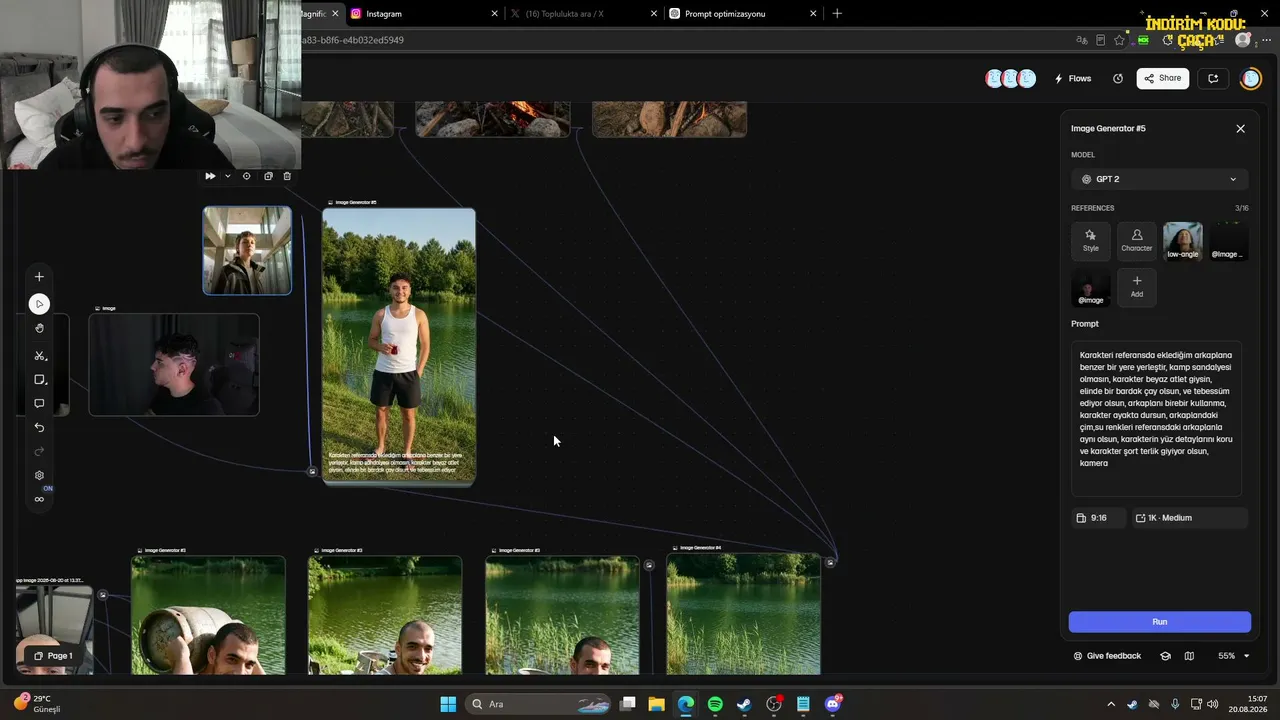Viewport: 1280px width, 720px height.
Task: Select the pointer cursor tool
Action: (39, 304)
